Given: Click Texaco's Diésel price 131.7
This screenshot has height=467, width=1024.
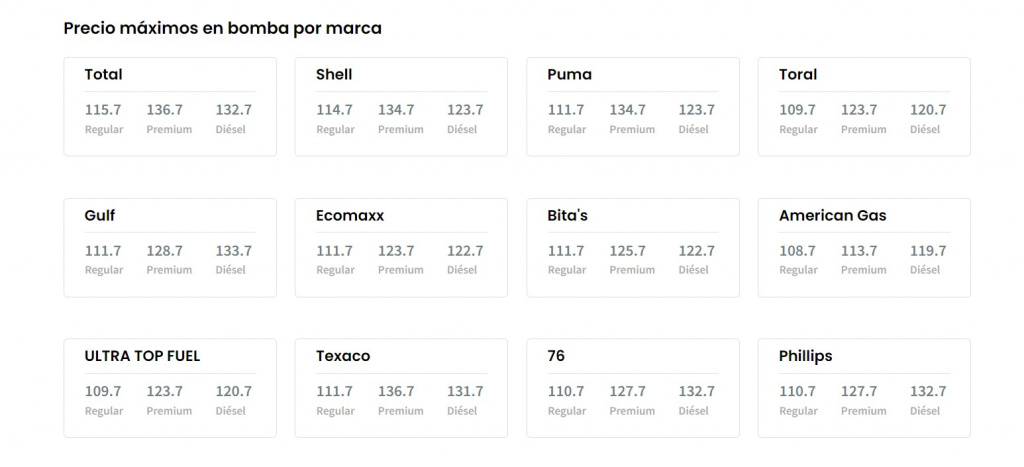Looking at the screenshot, I should [465, 392].
